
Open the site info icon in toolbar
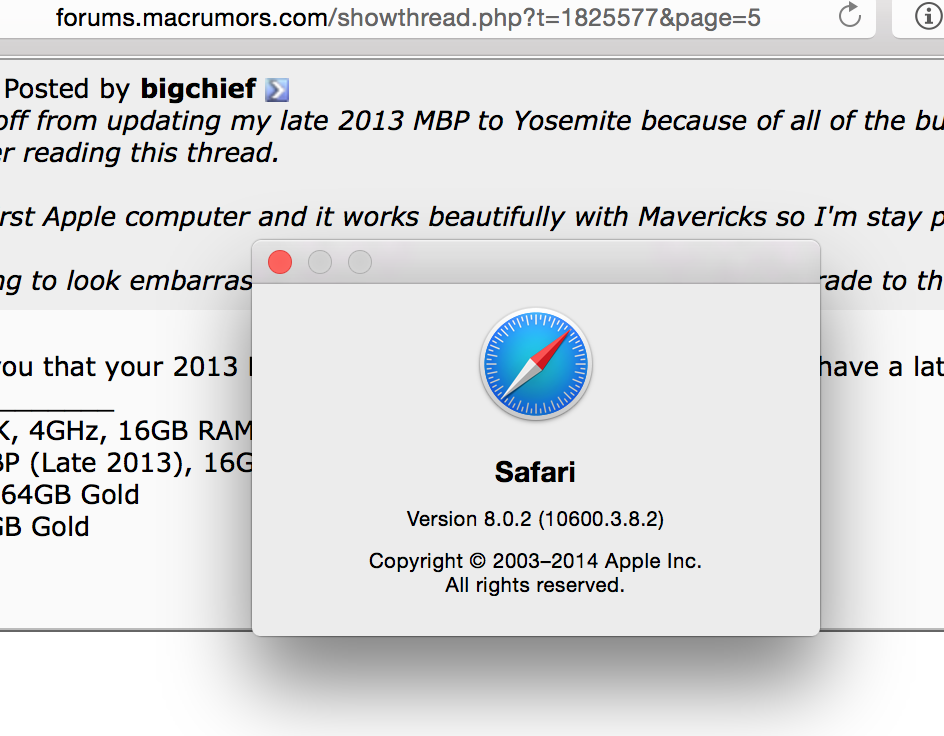(x=928, y=16)
